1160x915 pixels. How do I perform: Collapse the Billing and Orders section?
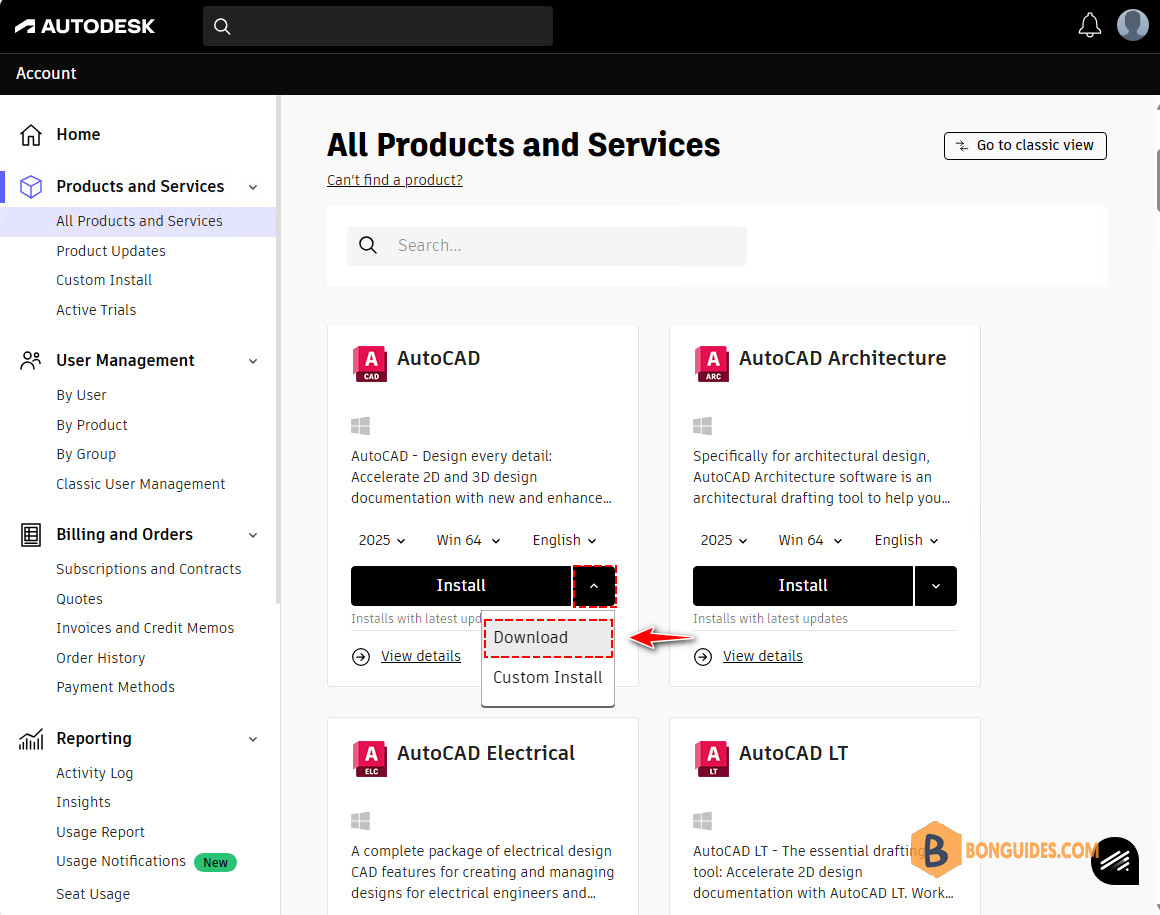[x=253, y=535]
